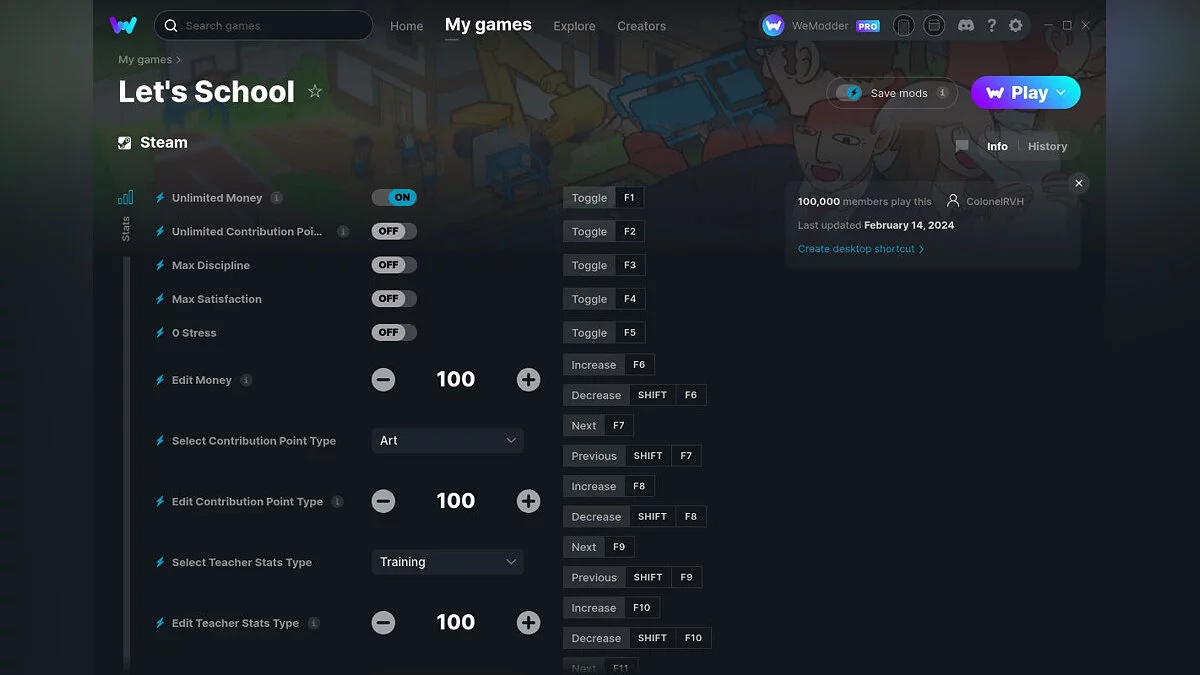Click the Steam platform icon
This screenshot has width=1200, height=675.
pos(125,143)
